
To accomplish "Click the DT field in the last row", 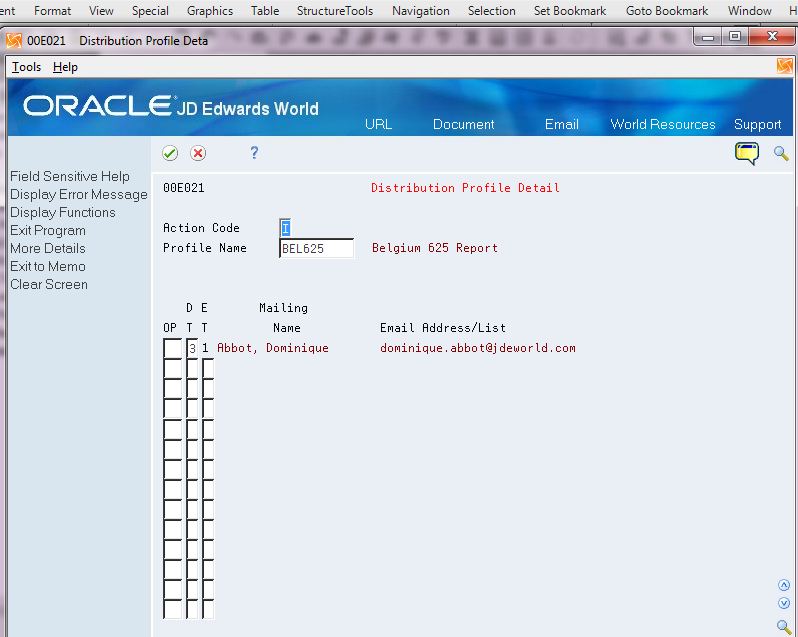I will click(x=192, y=609).
